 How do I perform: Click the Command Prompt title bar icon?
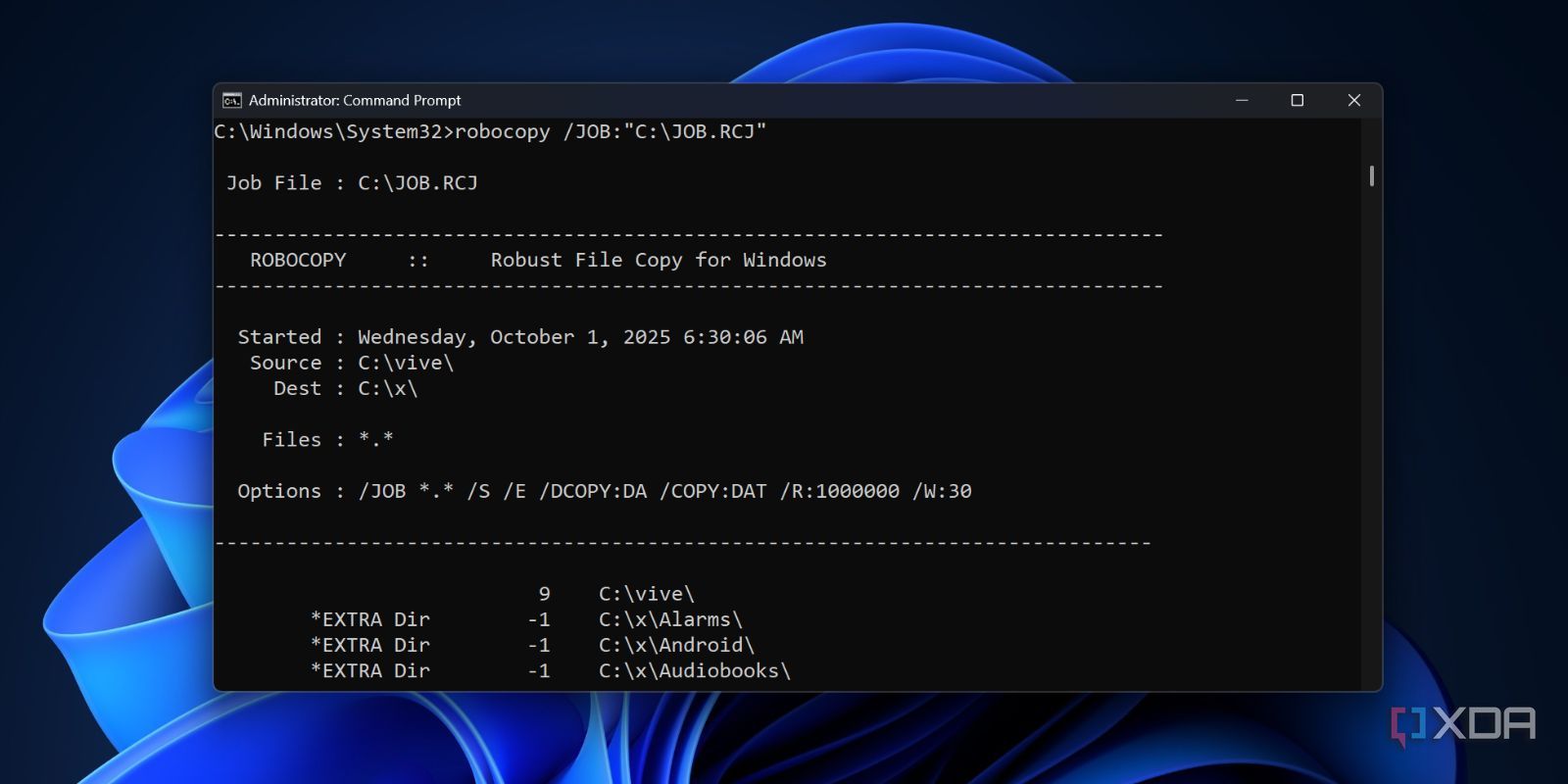click(232, 101)
